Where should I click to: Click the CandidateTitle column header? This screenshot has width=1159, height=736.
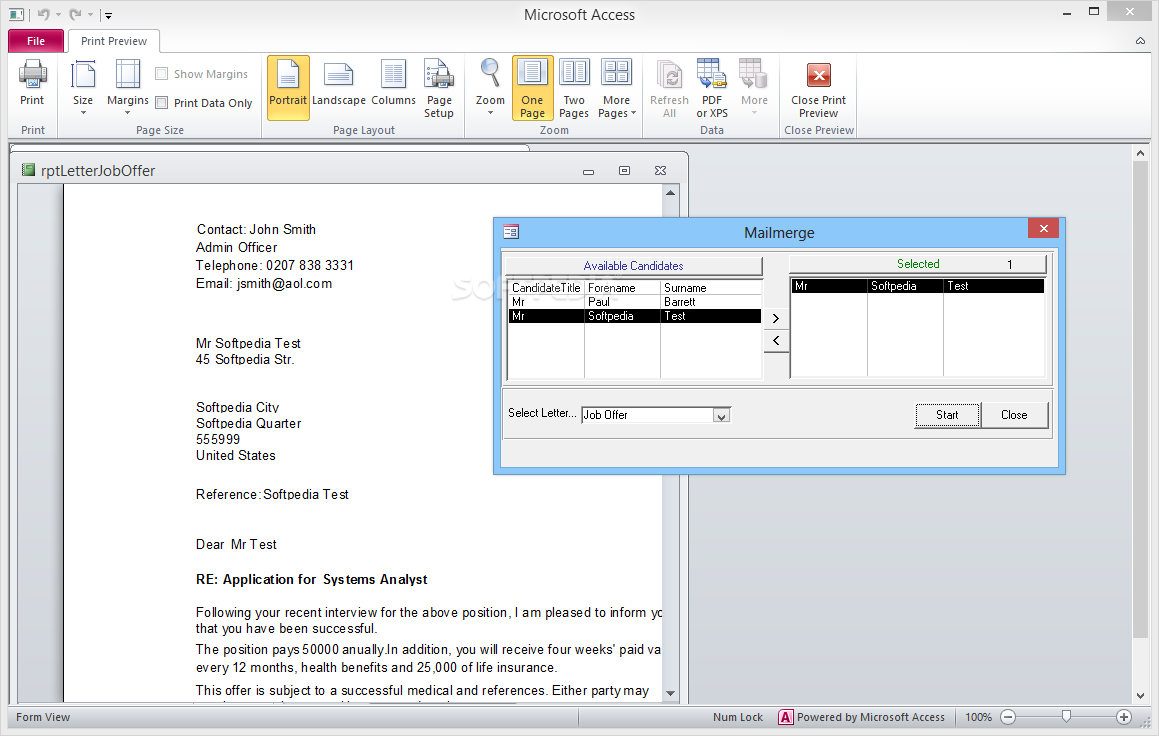(x=546, y=288)
